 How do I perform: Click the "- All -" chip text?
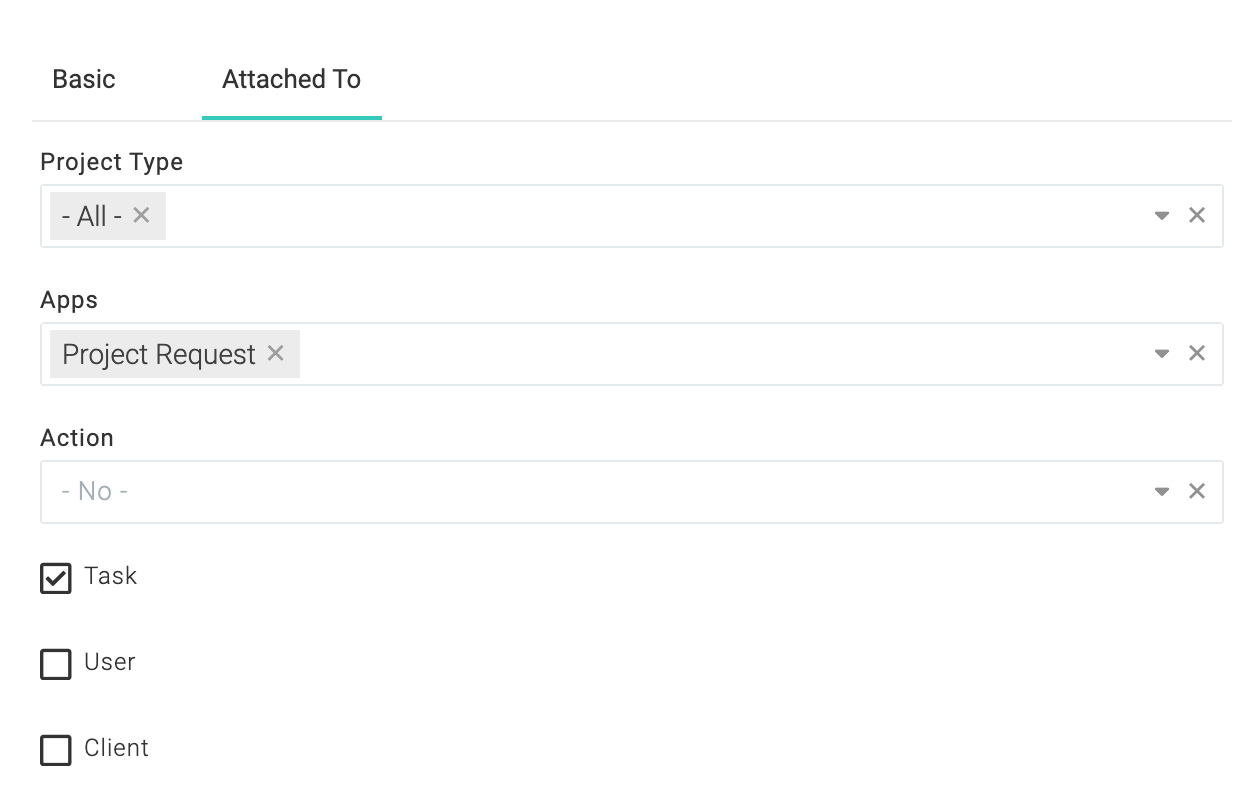pyautogui.click(x=92, y=216)
